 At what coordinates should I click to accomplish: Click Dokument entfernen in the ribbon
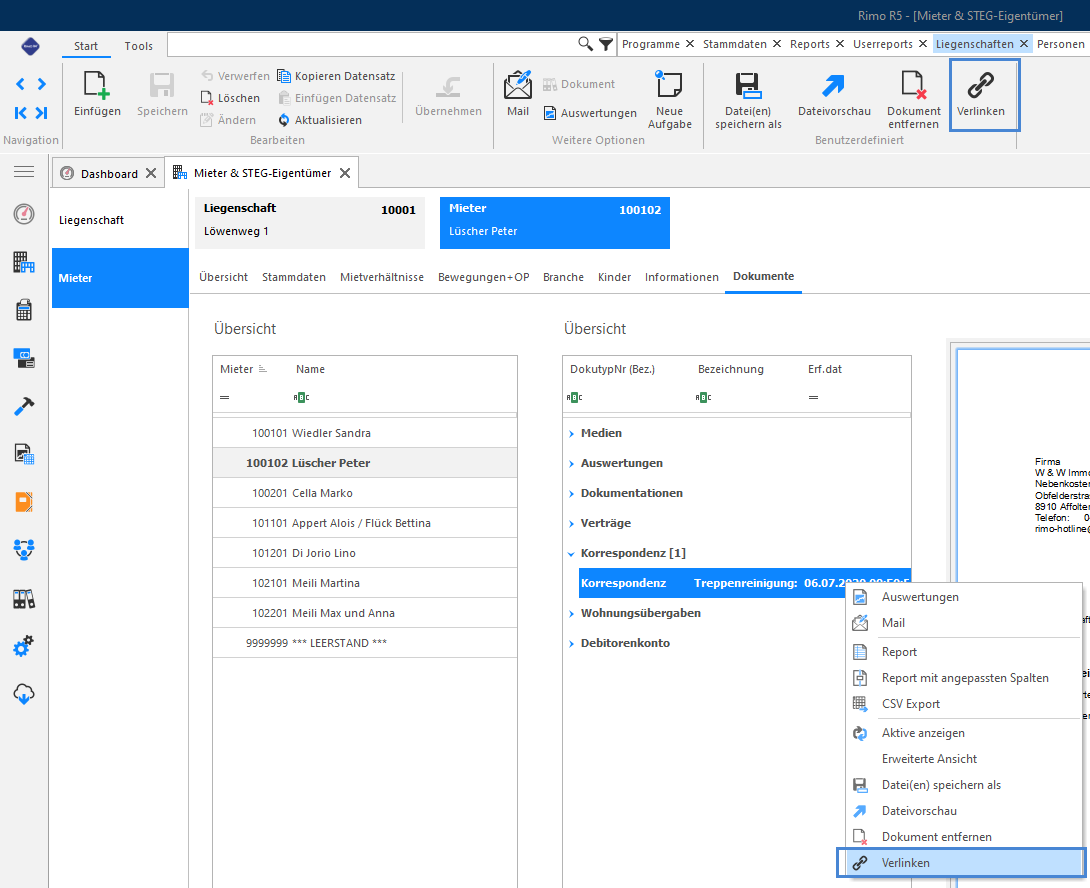[913, 99]
